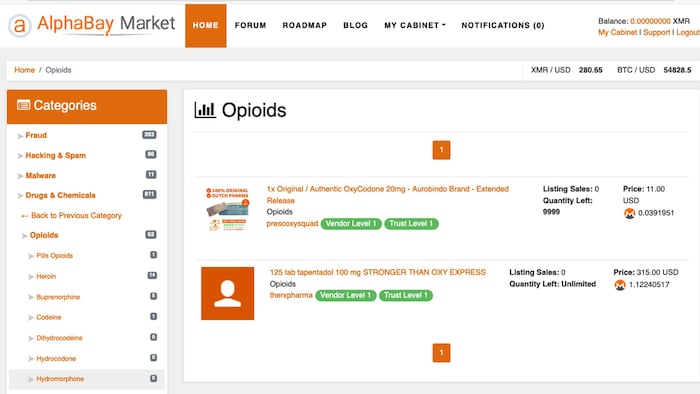The width and height of the screenshot is (700, 394).
Task: Open the STRONGER THAN OXY EXPRESS listing title
Action: point(378,272)
